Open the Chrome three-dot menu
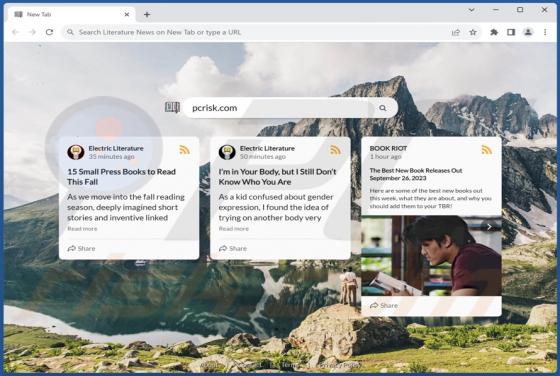Screen dimensions: 560x376 click(545, 32)
